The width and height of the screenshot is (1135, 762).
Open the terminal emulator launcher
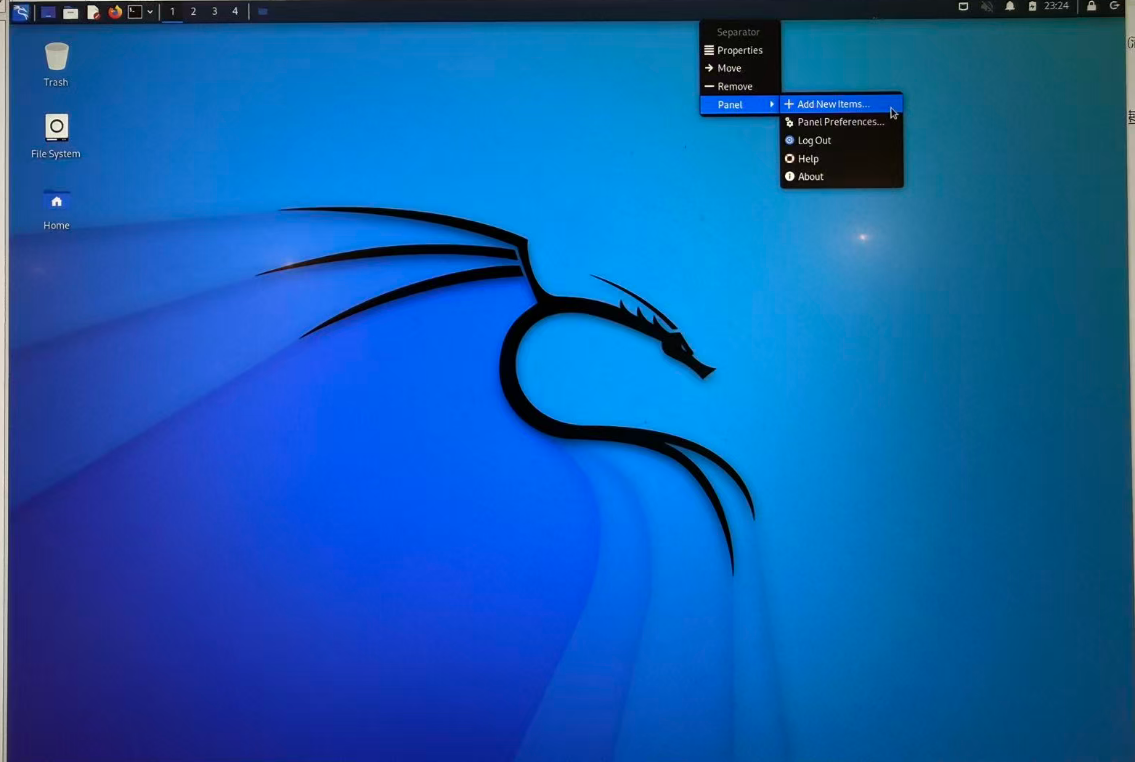coord(135,12)
